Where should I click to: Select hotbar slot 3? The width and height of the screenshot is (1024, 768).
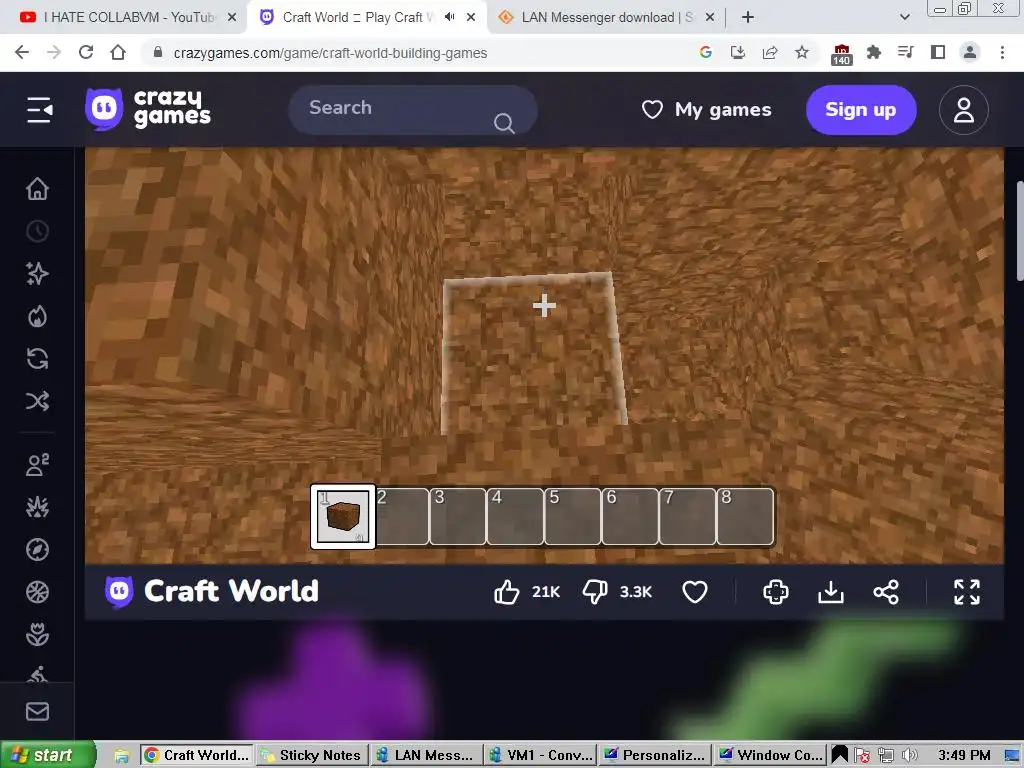point(458,517)
